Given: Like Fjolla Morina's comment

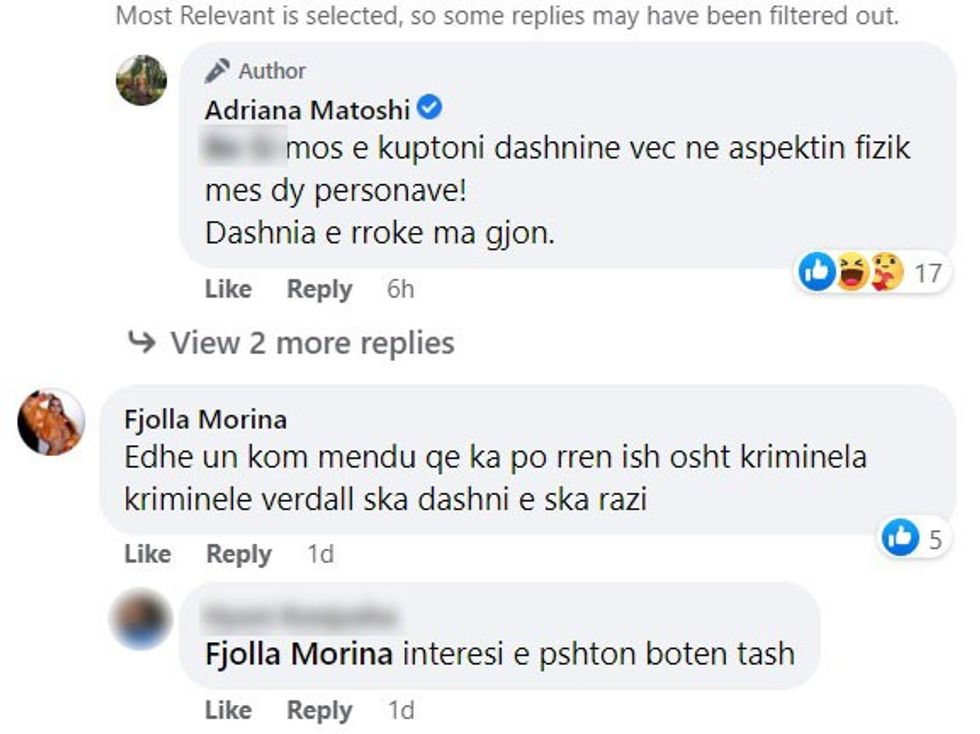Looking at the screenshot, I should click(x=148, y=553).
